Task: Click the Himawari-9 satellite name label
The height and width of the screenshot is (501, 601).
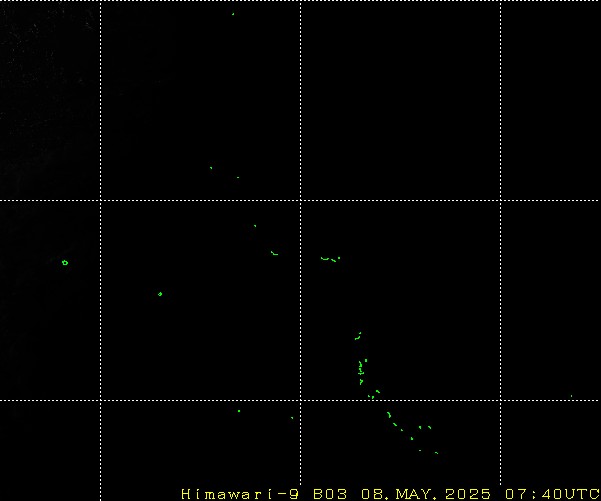Action: tap(240, 494)
